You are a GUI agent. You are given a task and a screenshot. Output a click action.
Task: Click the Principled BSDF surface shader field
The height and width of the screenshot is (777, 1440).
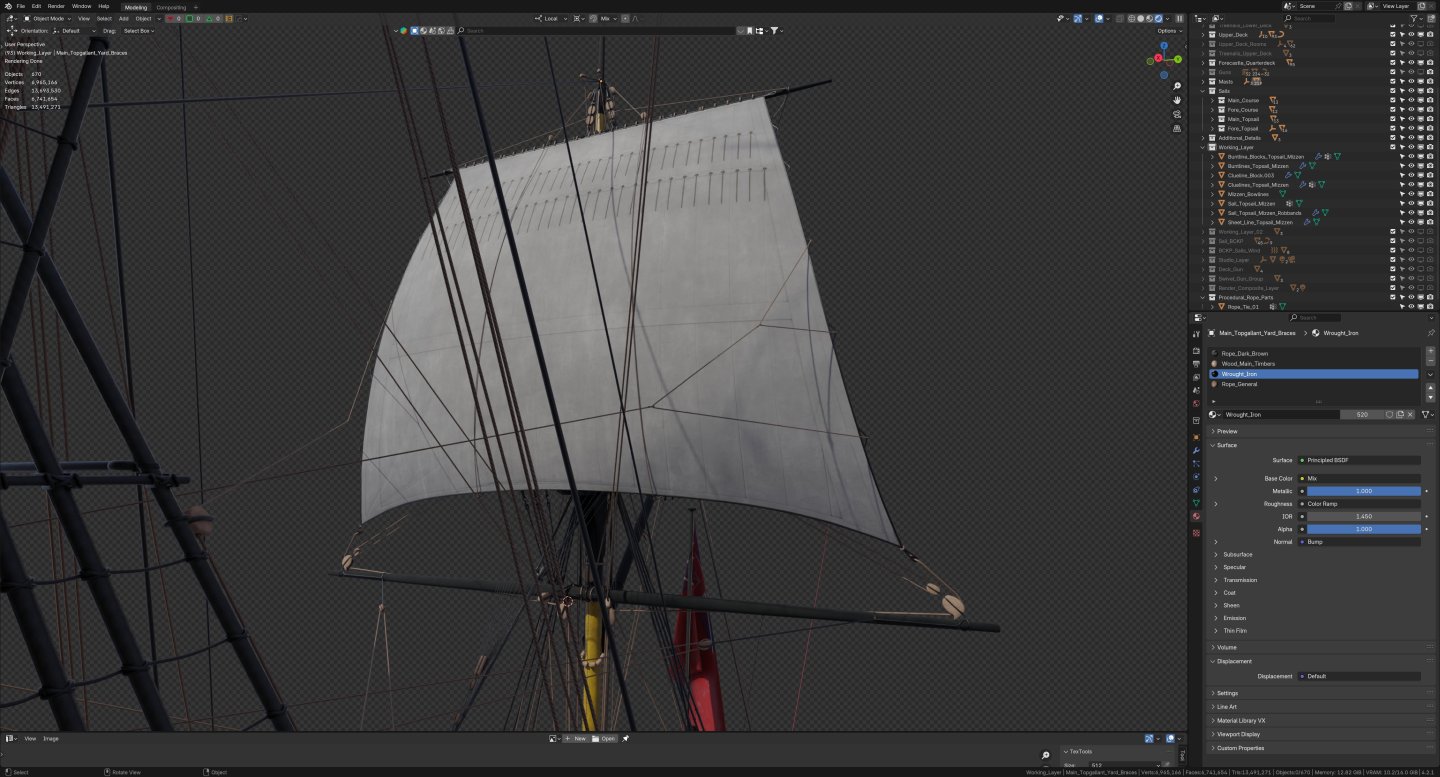click(x=1359, y=460)
